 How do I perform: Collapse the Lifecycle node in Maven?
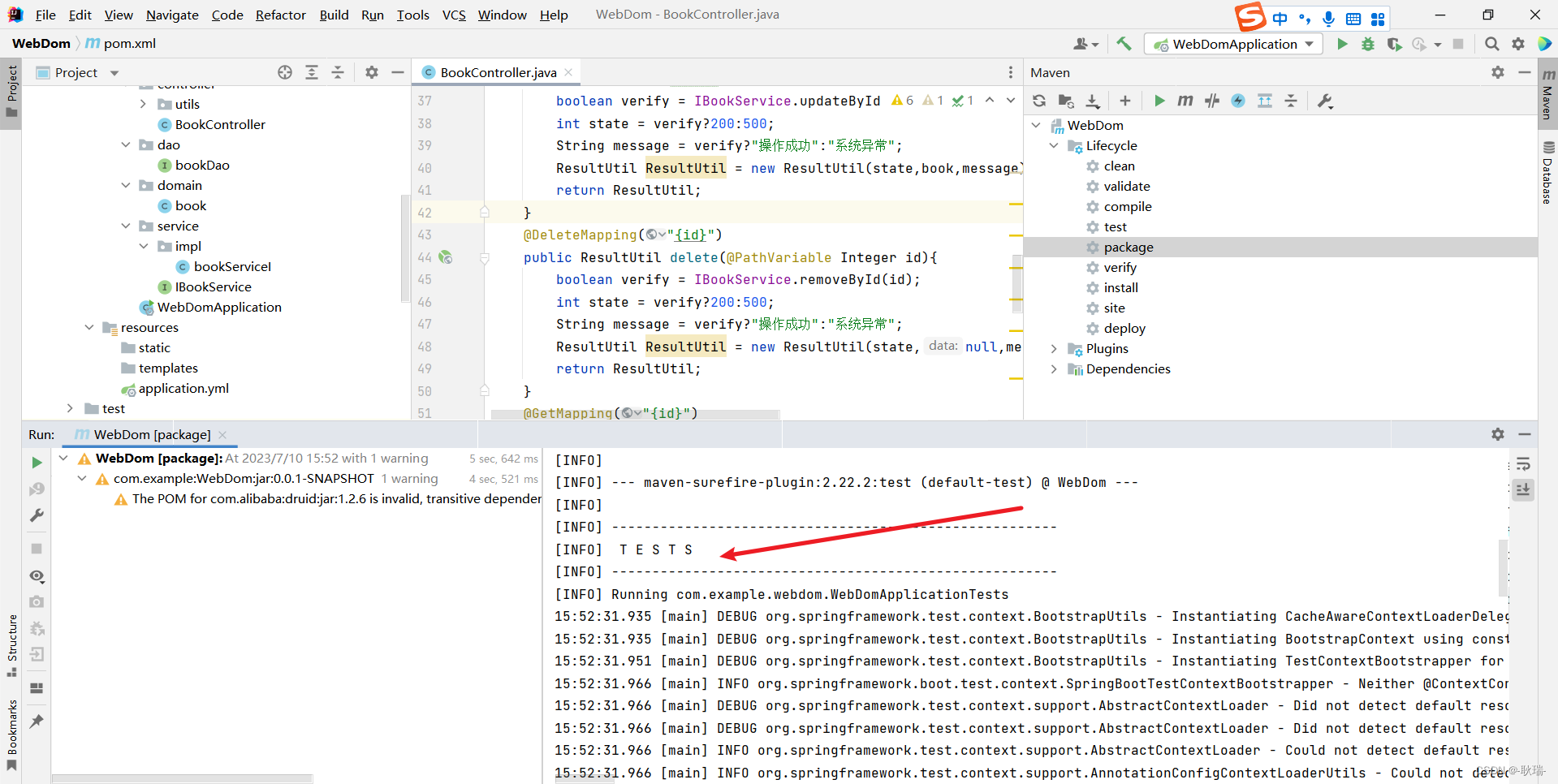pos(1054,145)
